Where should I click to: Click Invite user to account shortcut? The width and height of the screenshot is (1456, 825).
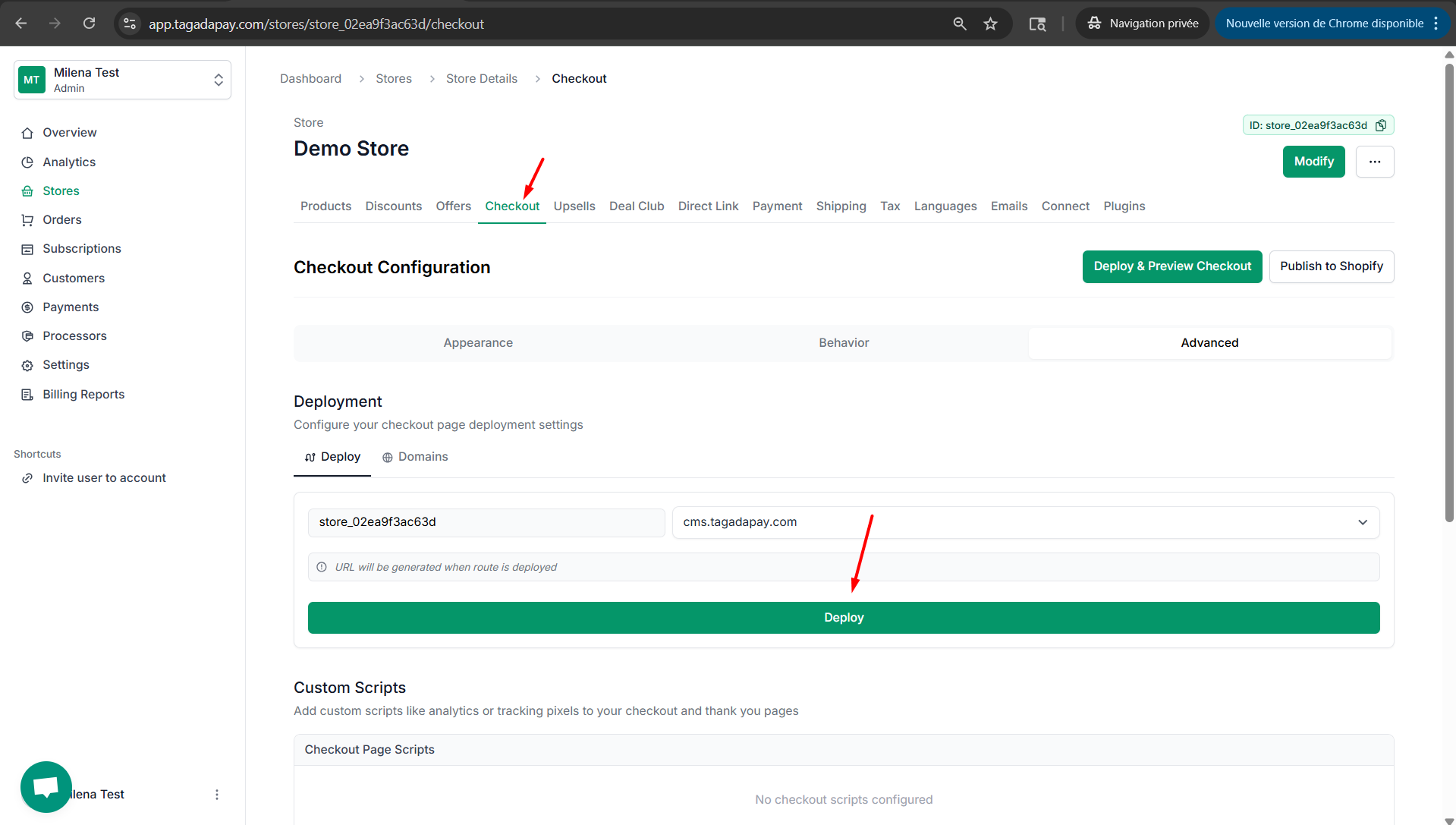104,478
